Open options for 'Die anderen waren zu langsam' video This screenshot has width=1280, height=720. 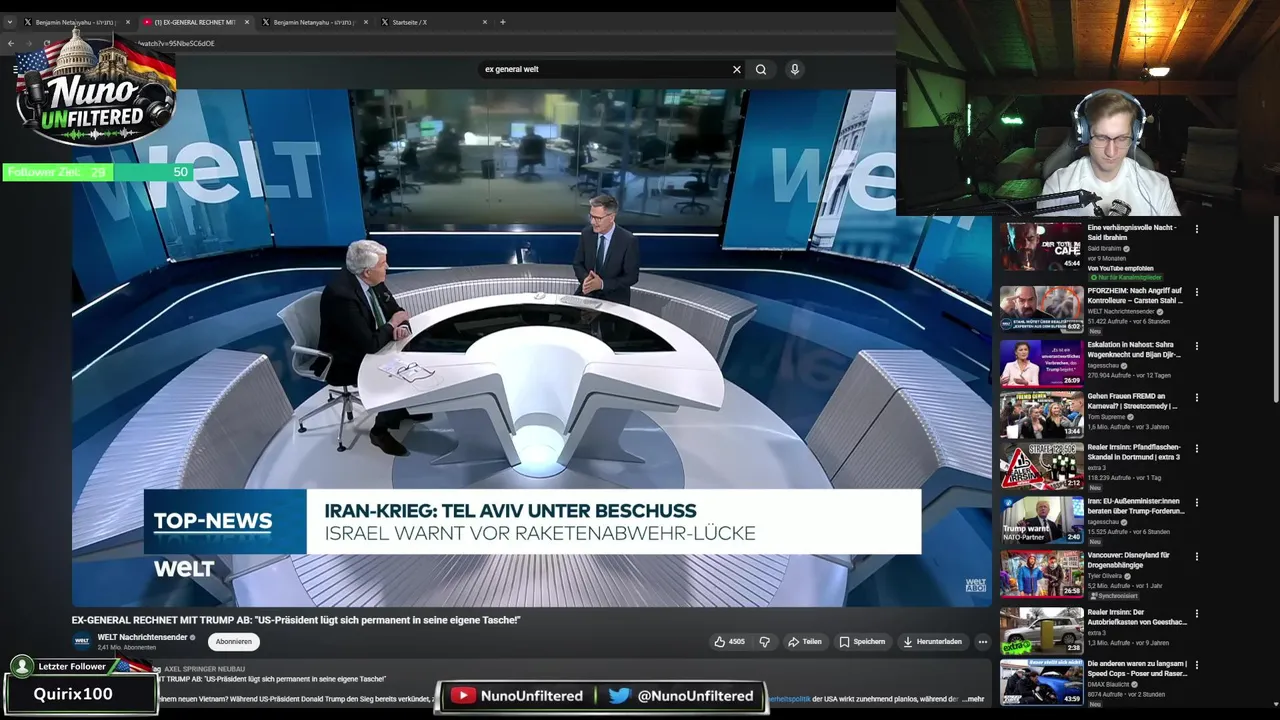[x=1197, y=666]
